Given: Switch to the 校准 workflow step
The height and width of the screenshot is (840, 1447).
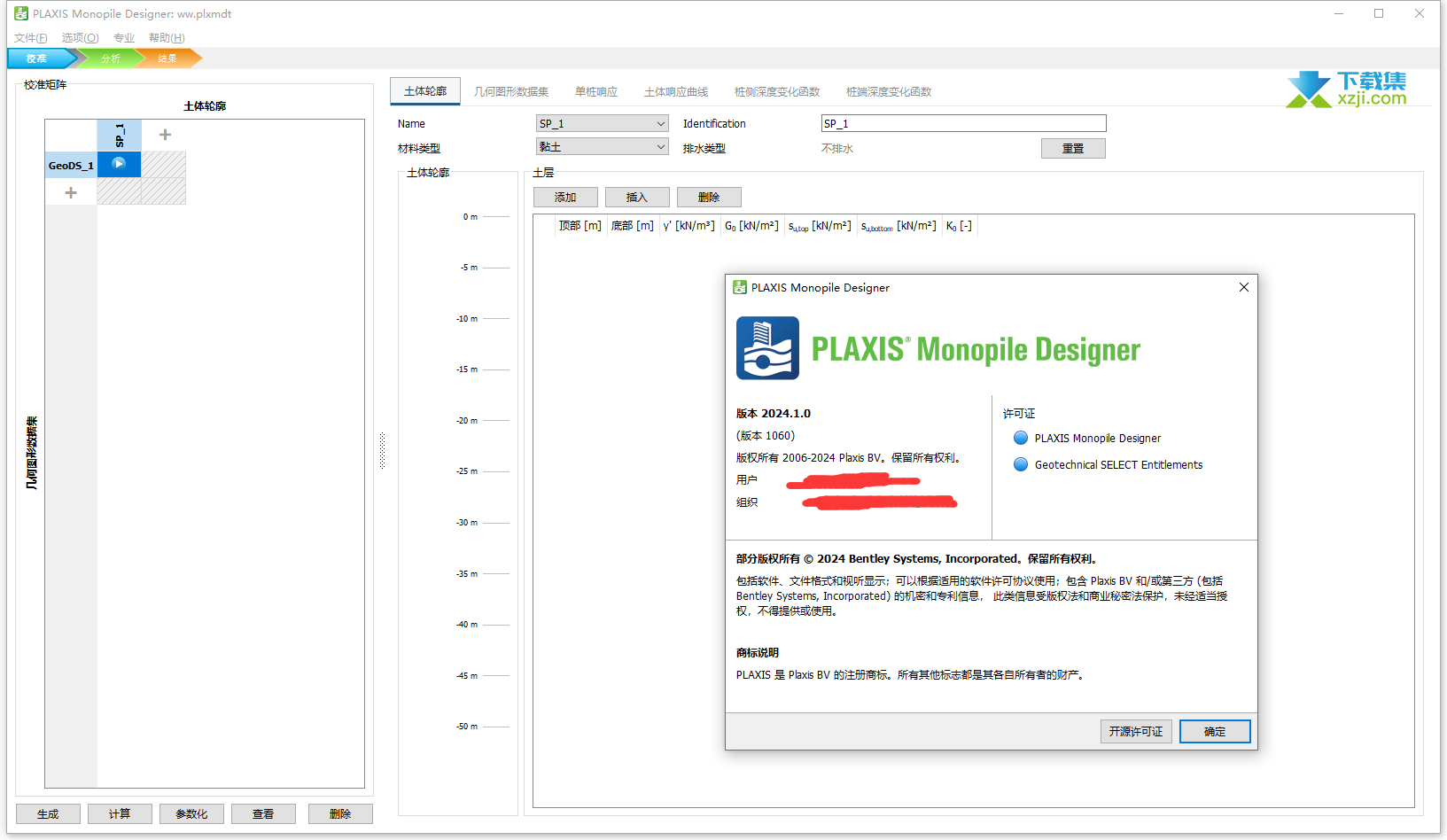Looking at the screenshot, I should (x=37, y=58).
